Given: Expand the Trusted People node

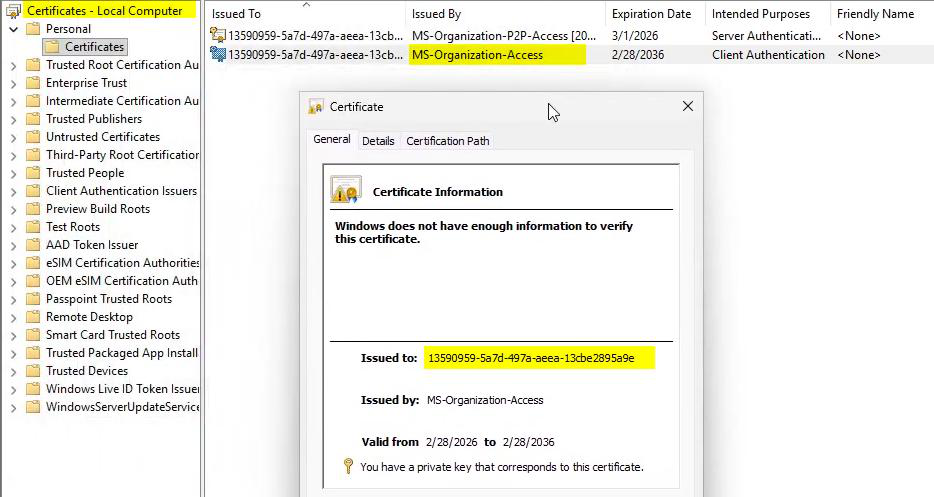Looking at the screenshot, I should (x=13, y=173).
